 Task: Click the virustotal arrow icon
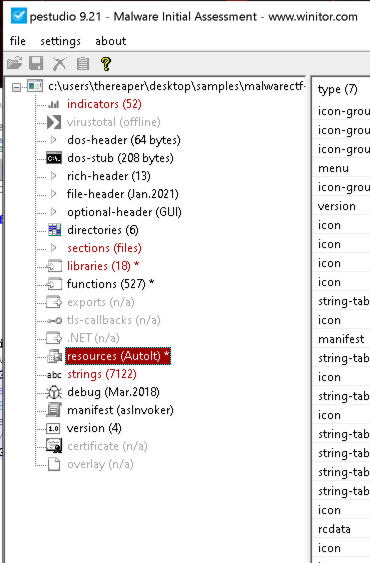54,122
